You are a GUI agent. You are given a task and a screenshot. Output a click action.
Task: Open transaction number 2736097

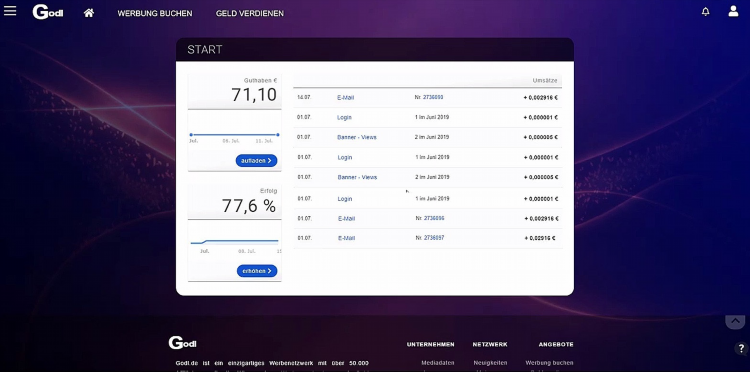[434, 238]
